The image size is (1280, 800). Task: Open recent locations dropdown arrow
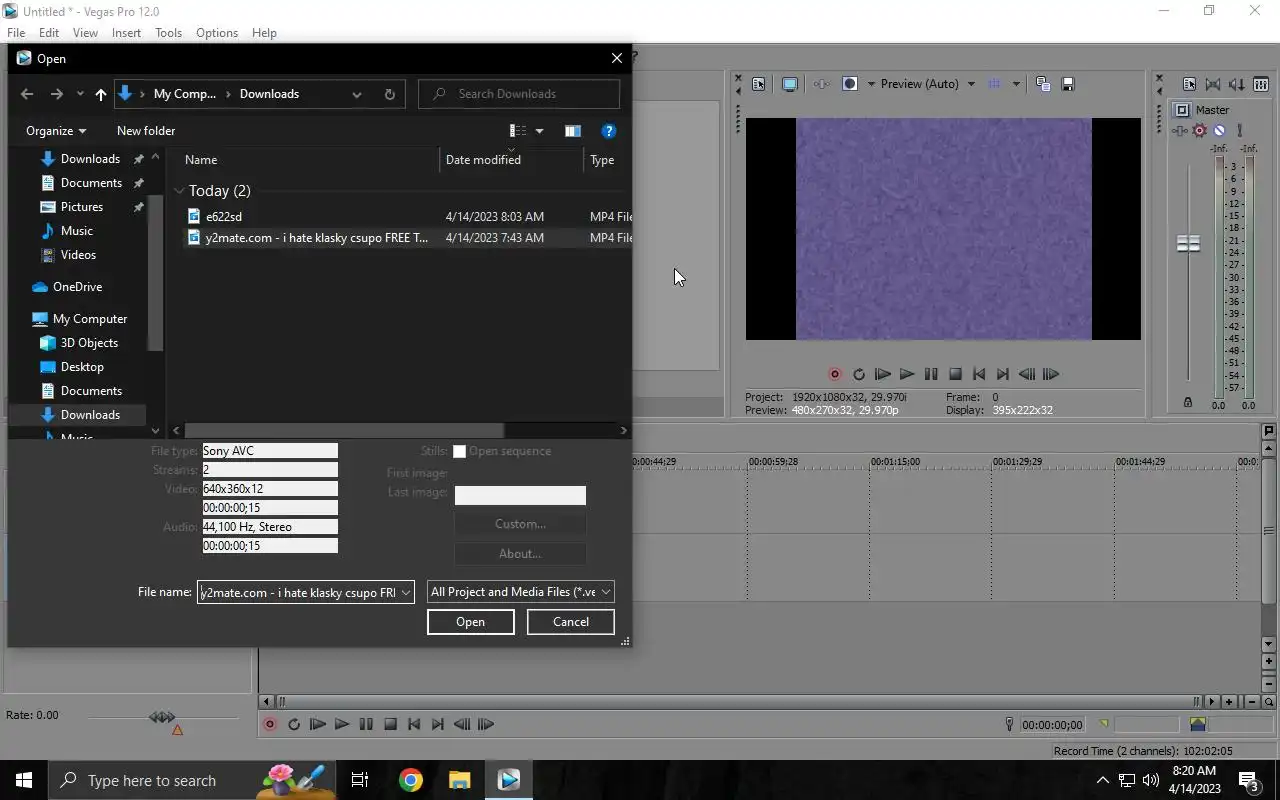(x=80, y=94)
